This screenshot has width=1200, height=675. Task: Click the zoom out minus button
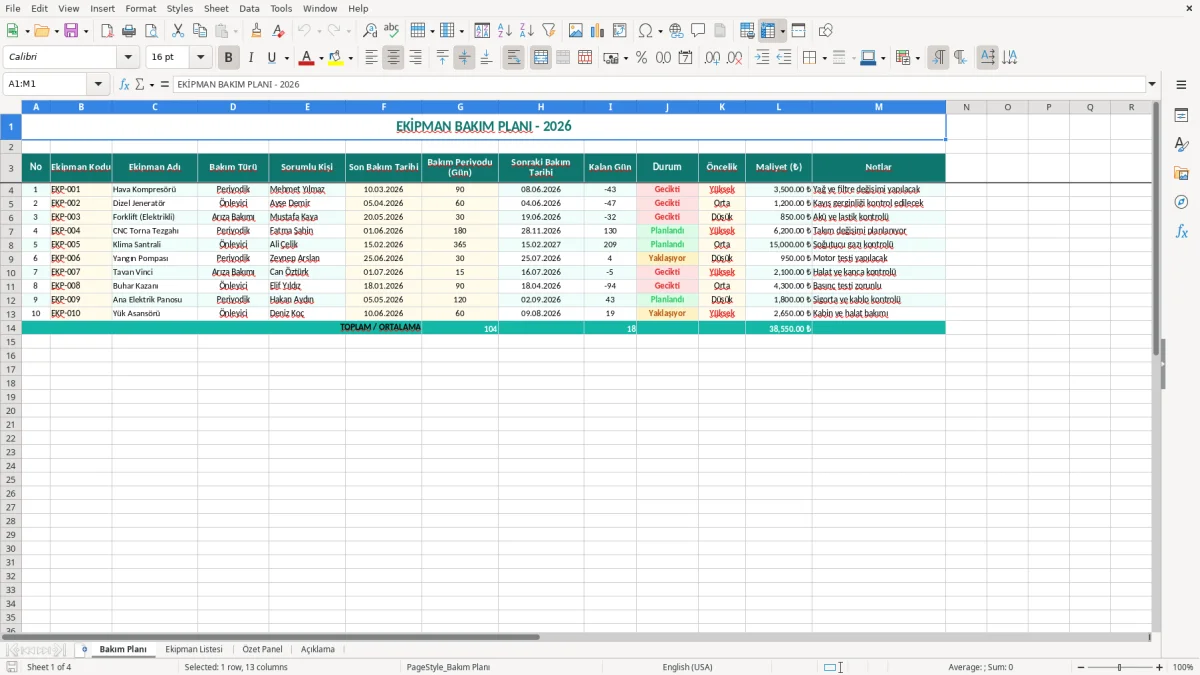[1079, 667]
